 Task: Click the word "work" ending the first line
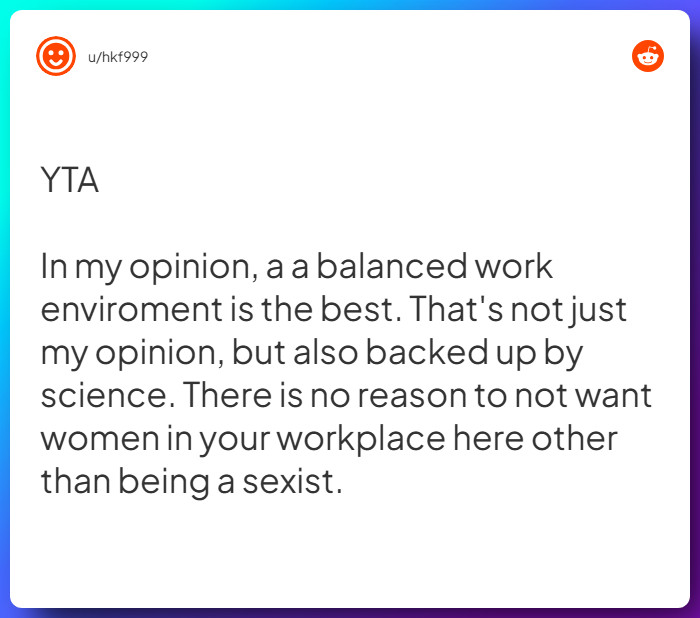(515, 267)
